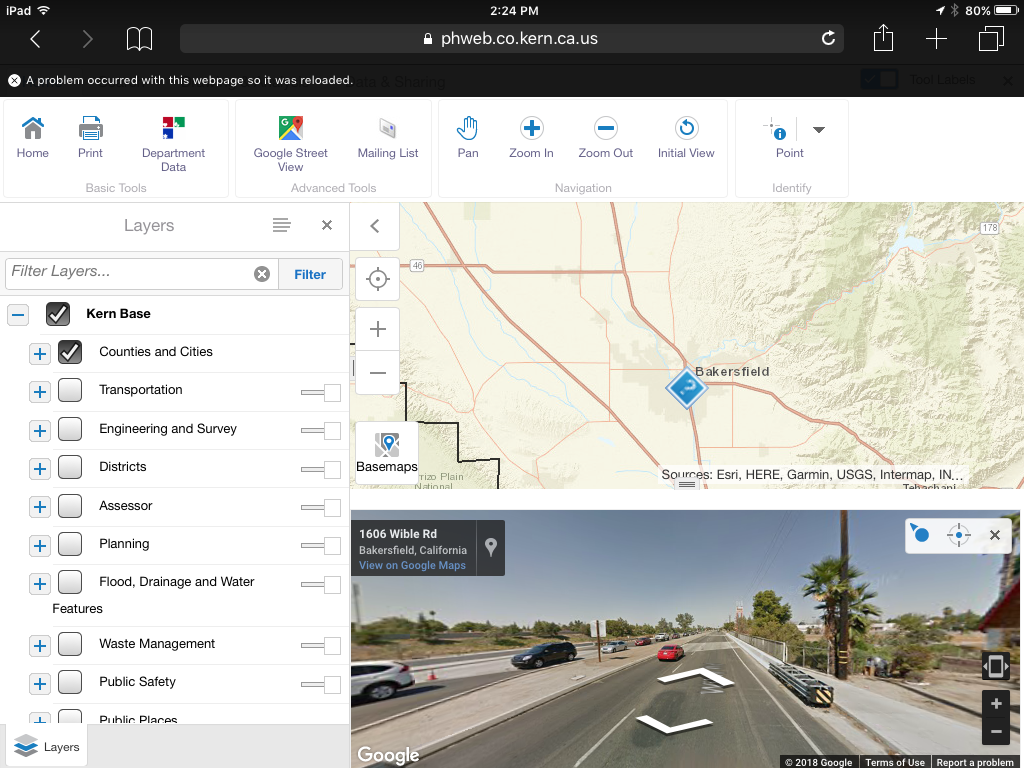Image resolution: width=1024 pixels, height=768 pixels.
Task: Zoom in using map plus button
Action: click(377, 328)
